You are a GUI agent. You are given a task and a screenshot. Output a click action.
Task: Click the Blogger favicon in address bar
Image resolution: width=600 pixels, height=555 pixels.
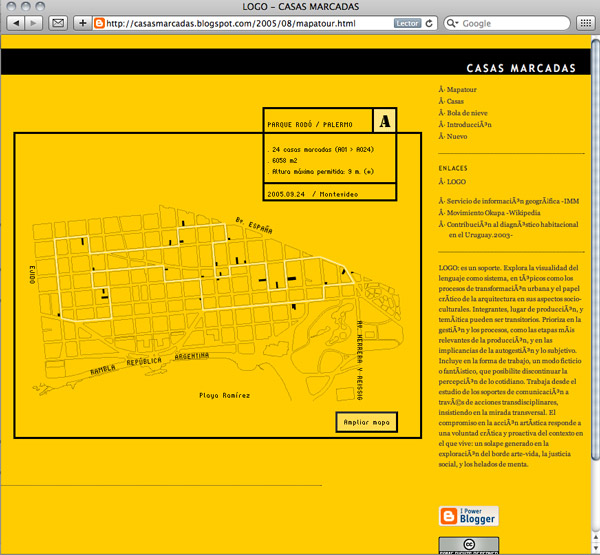pos(99,23)
